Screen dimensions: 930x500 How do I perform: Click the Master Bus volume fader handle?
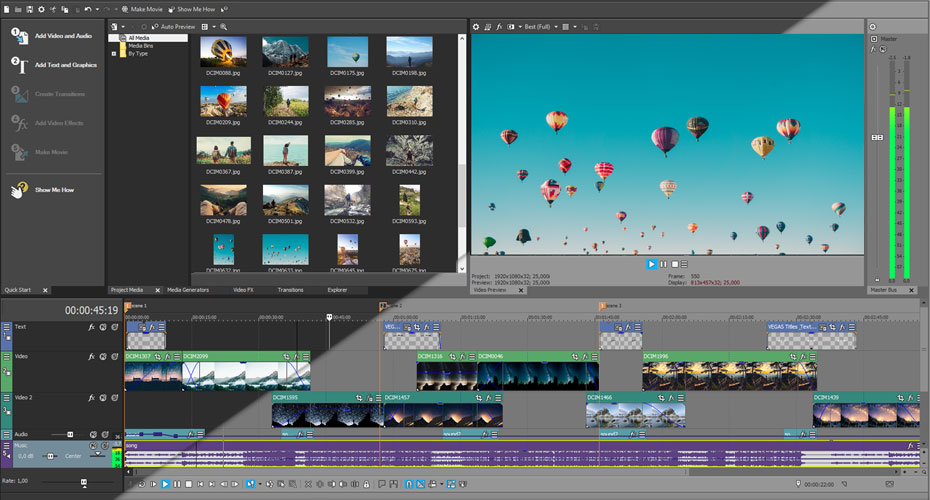tap(877, 137)
